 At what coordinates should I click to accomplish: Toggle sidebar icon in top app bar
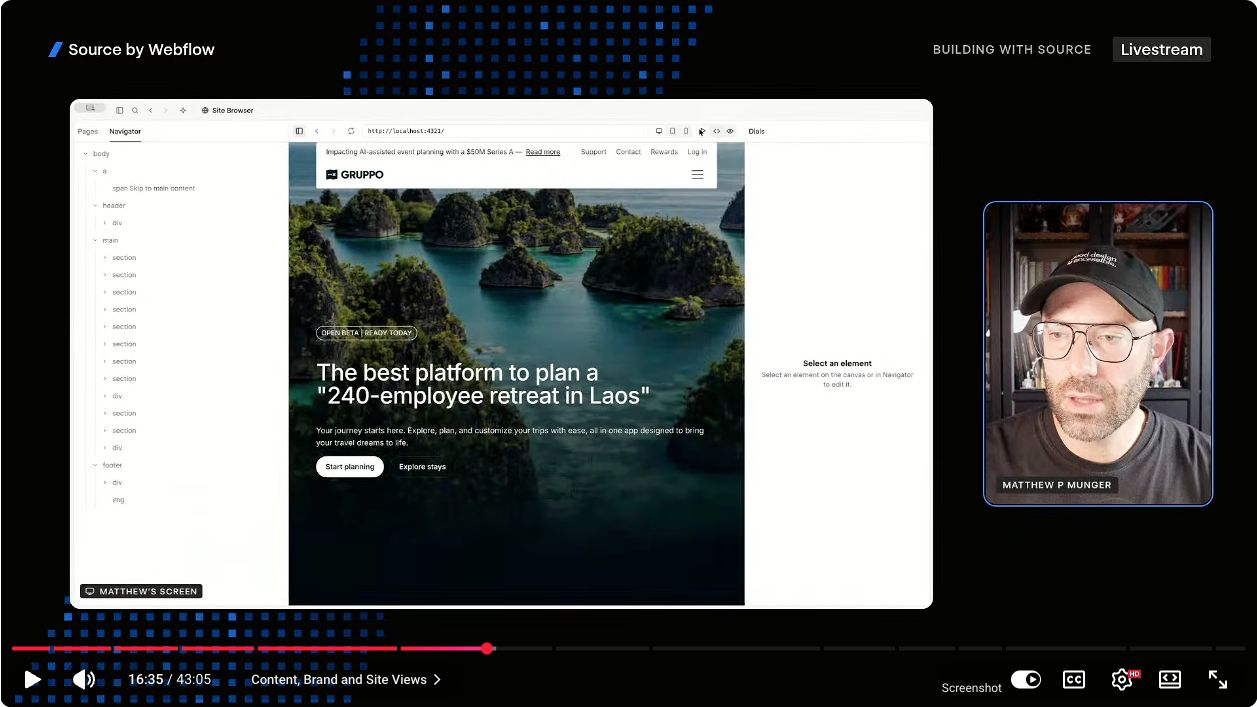click(x=120, y=110)
